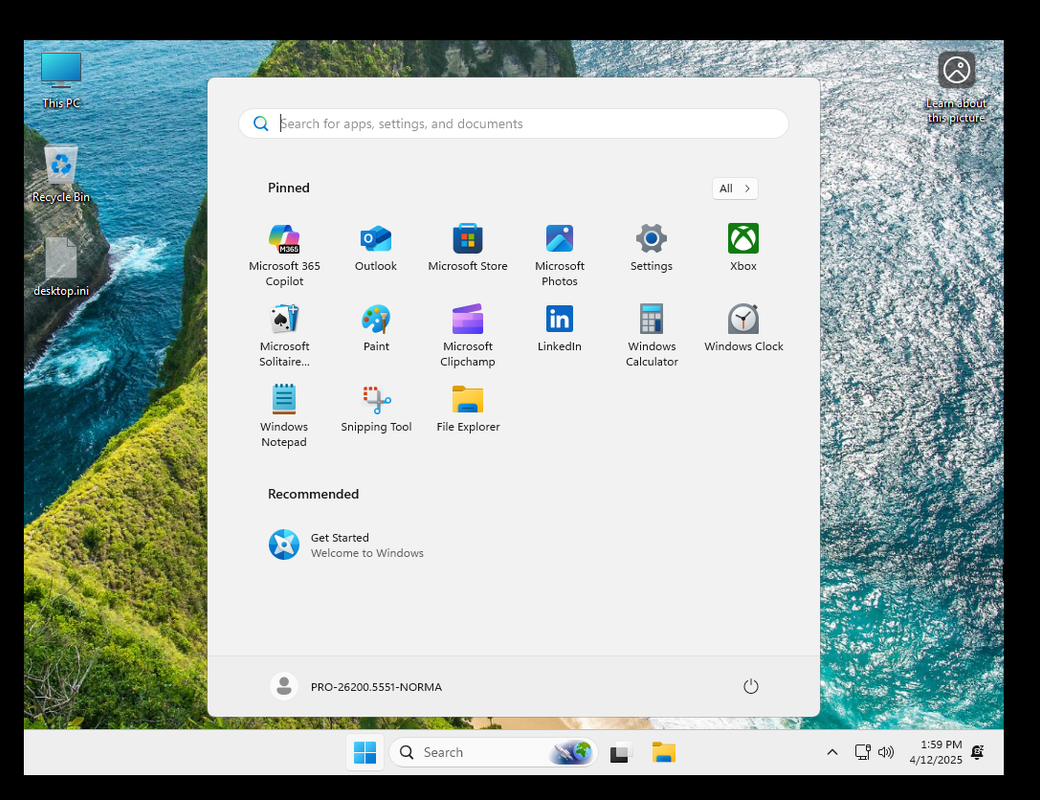This screenshot has width=1040, height=800.
Task: Show hidden system tray icons
Action: 832,752
